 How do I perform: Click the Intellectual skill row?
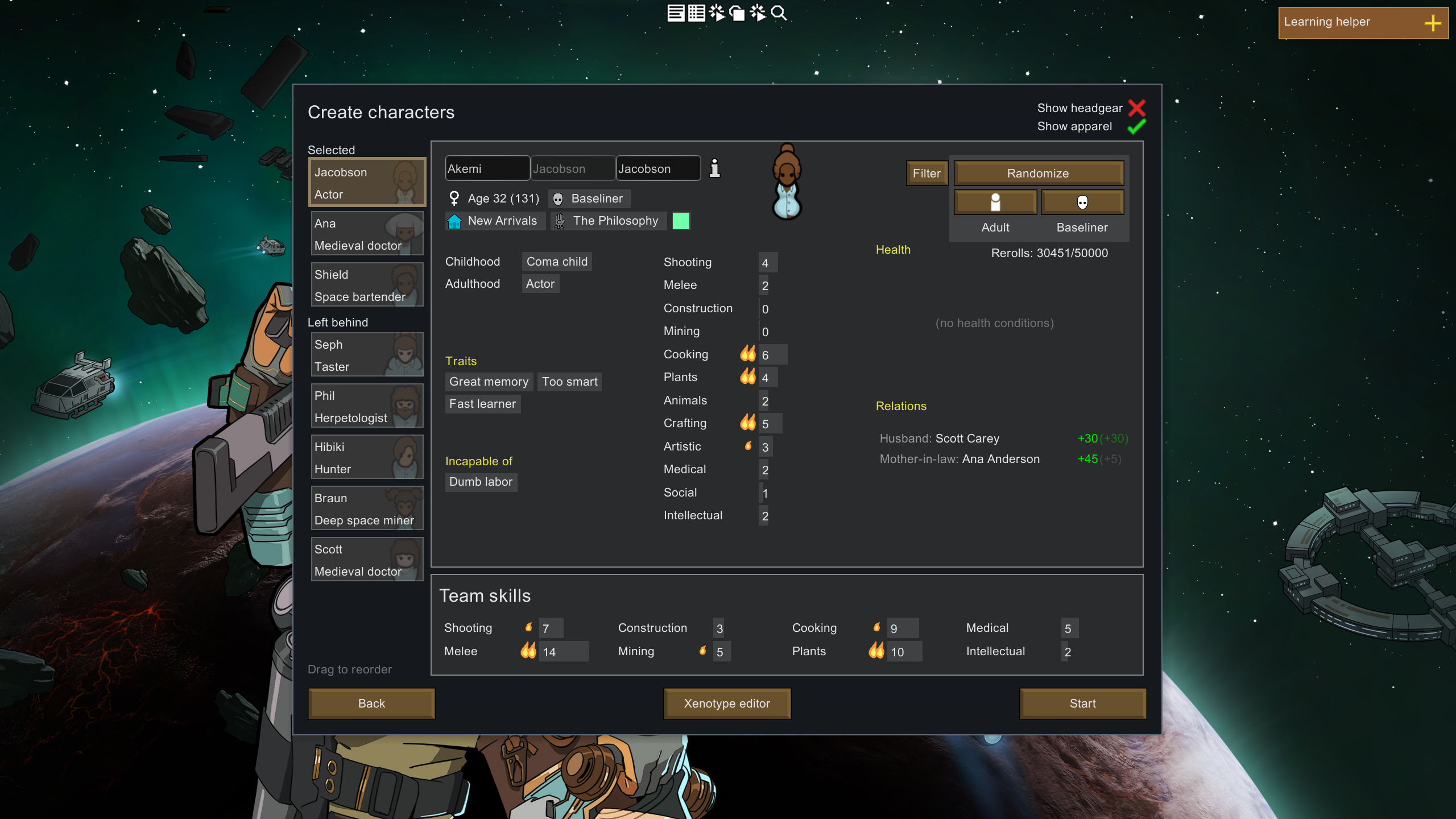(x=717, y=515)
